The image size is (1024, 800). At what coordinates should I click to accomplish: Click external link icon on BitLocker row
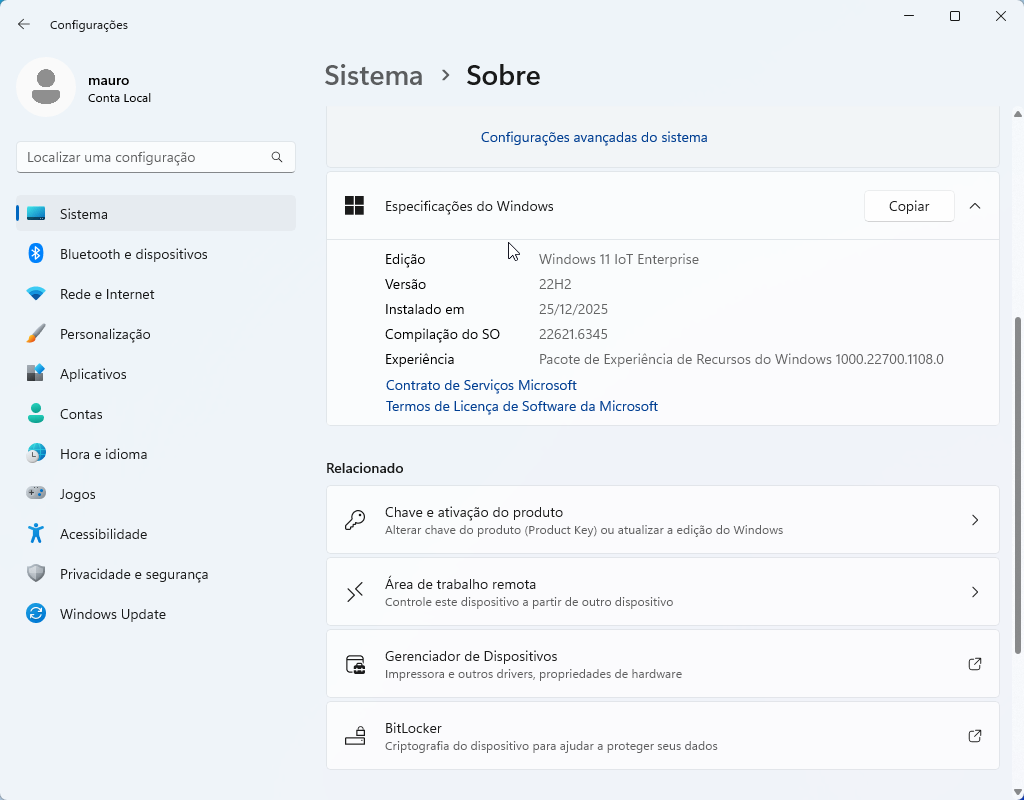click(974, 736)
